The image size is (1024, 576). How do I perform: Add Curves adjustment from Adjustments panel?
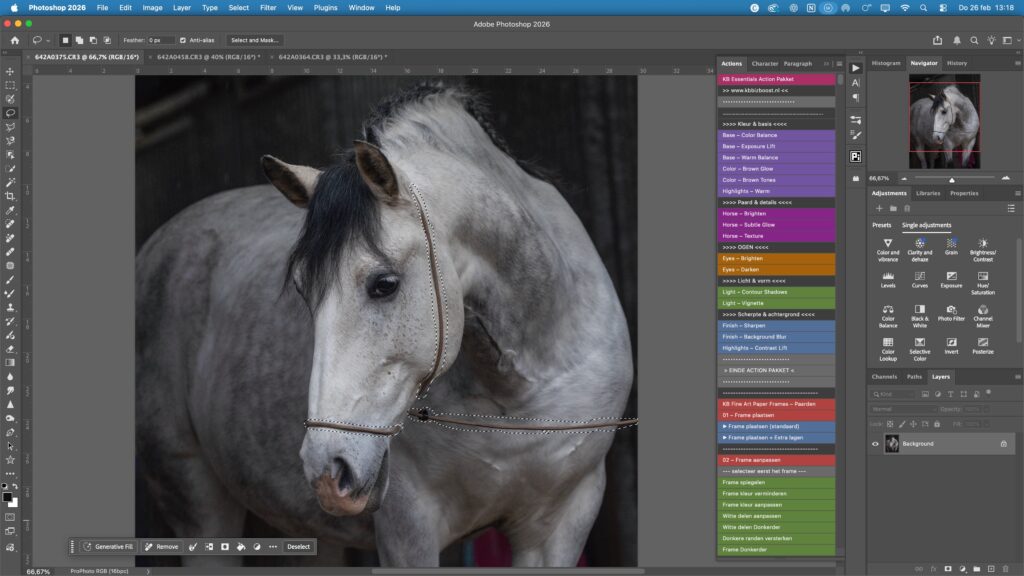click(x=919, y=275)
